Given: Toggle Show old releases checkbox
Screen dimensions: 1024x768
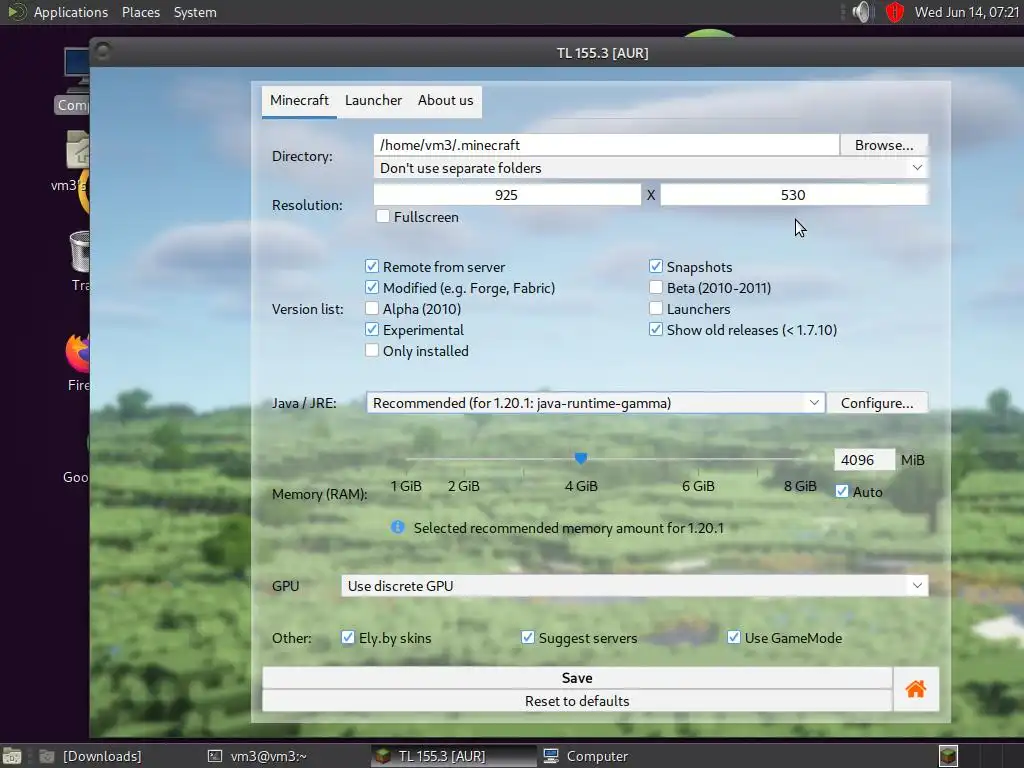Looking at the screenshot, I should 656,329.
